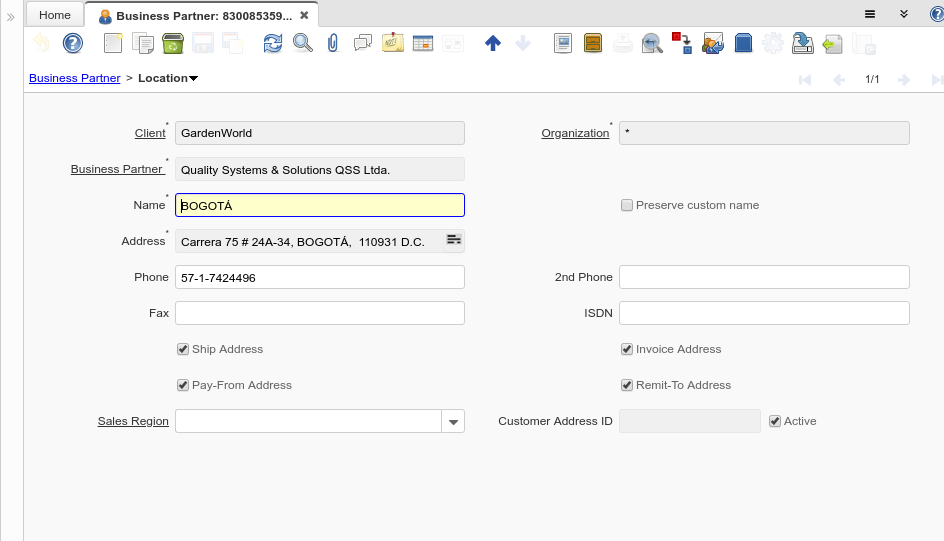Delete the record using the green trash icon

click(173, 43)
